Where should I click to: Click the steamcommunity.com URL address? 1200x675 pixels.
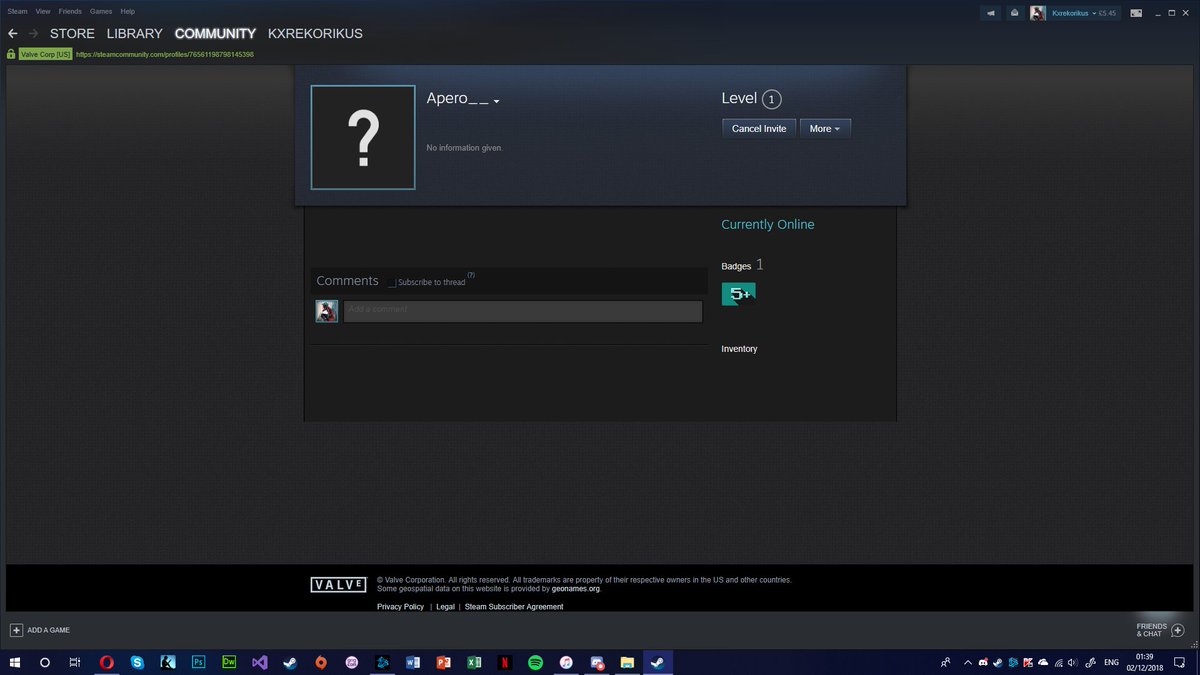166,54
